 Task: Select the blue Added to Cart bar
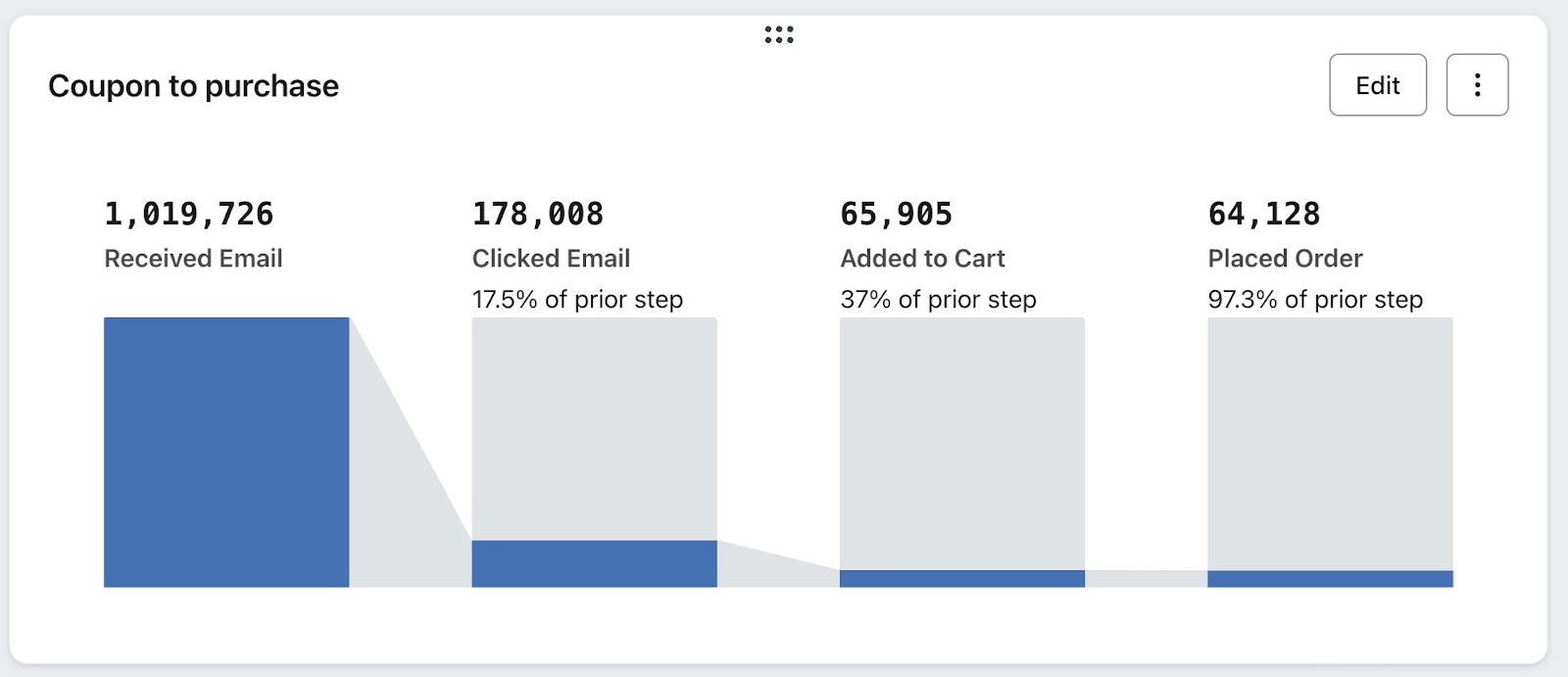961,579
